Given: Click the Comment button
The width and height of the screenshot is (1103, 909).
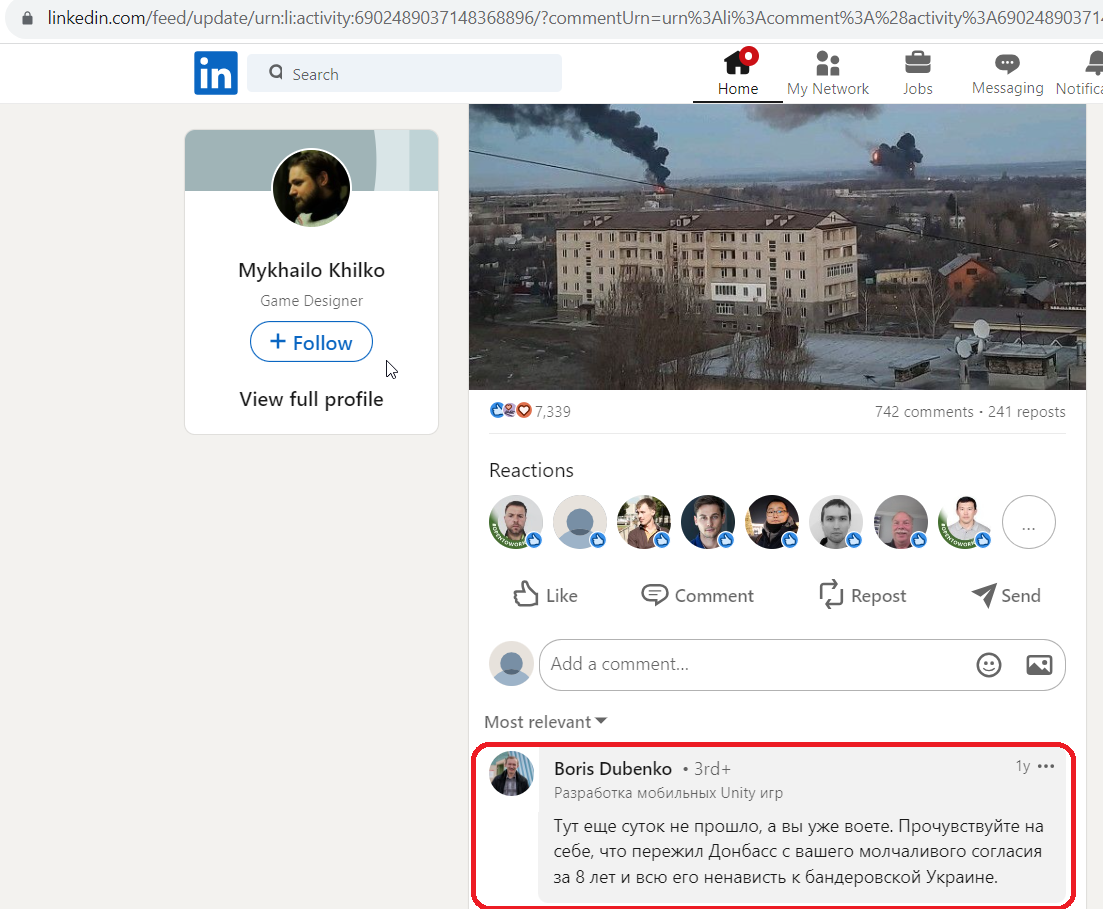Looking at the screenshot, I should coord(697,595).
